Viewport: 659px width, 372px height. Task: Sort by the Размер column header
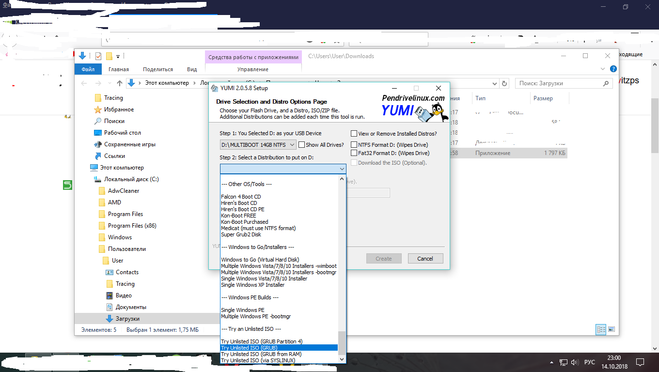pyautogui.click(x=543, y=98)
